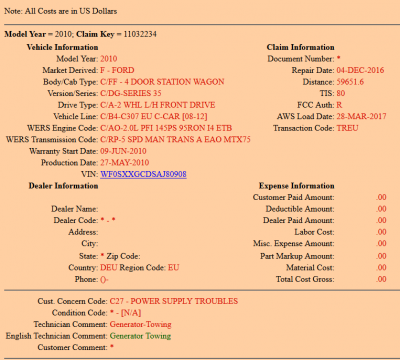Click Production Date 27-MAY-2010

click(125, 163)
